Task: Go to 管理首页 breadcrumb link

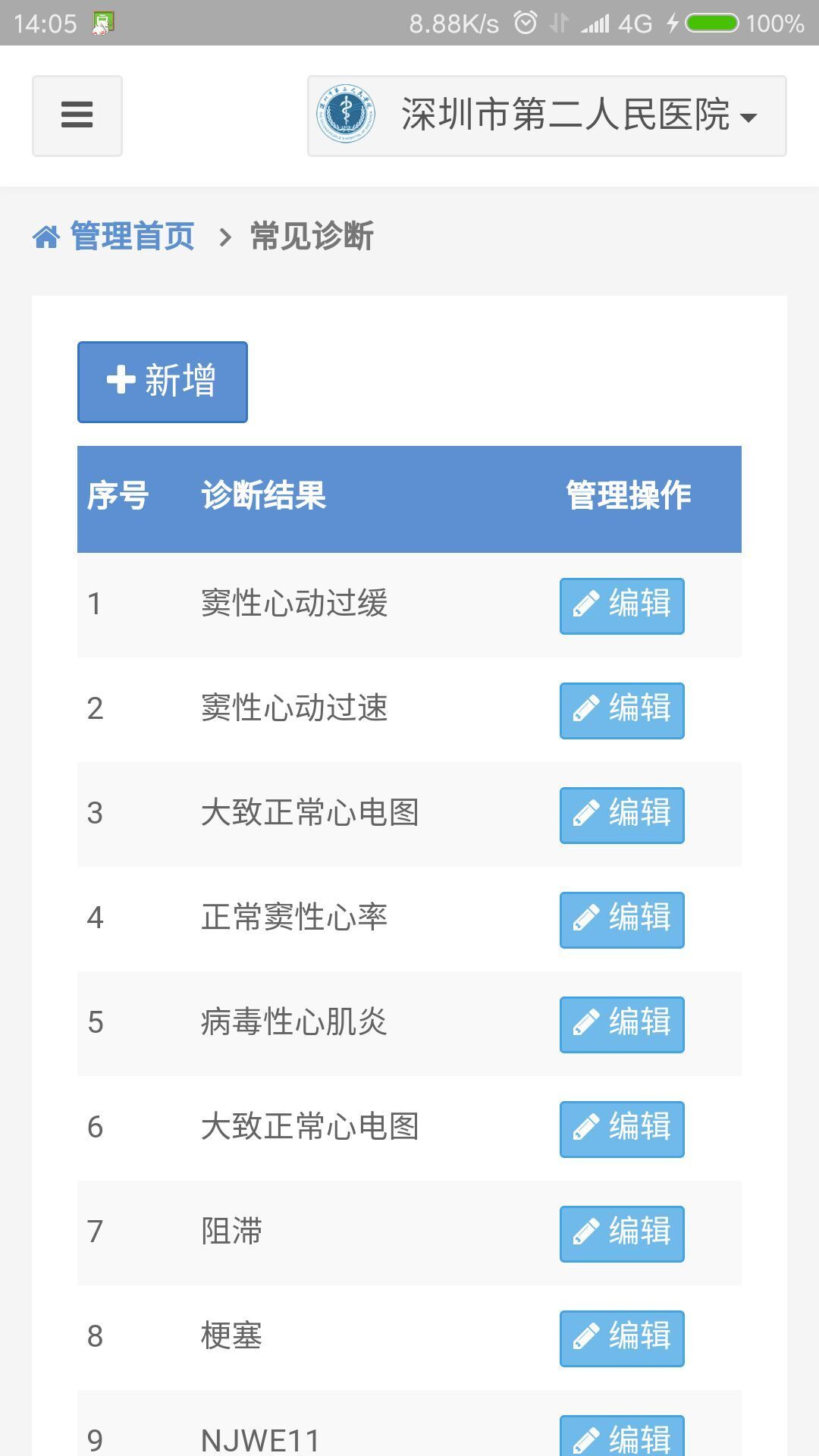Action: click(x=132, y=236)
